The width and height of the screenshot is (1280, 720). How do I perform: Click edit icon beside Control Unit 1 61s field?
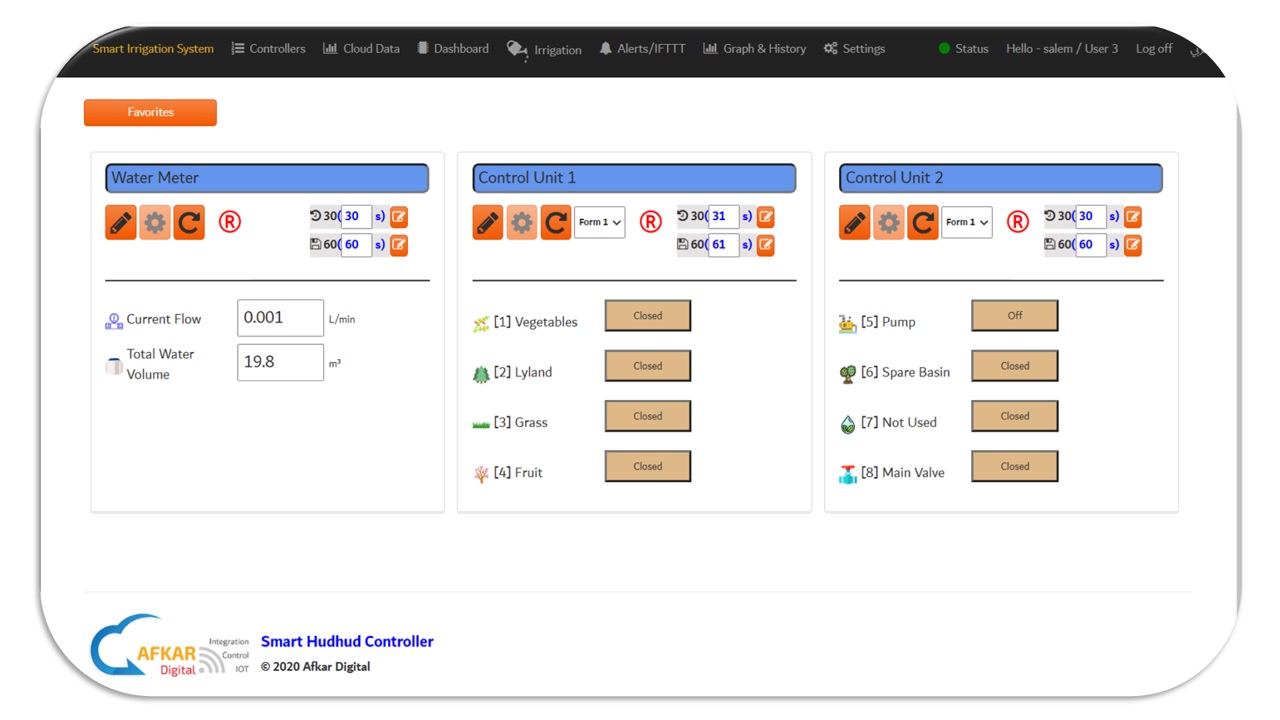tap(766, 244)
